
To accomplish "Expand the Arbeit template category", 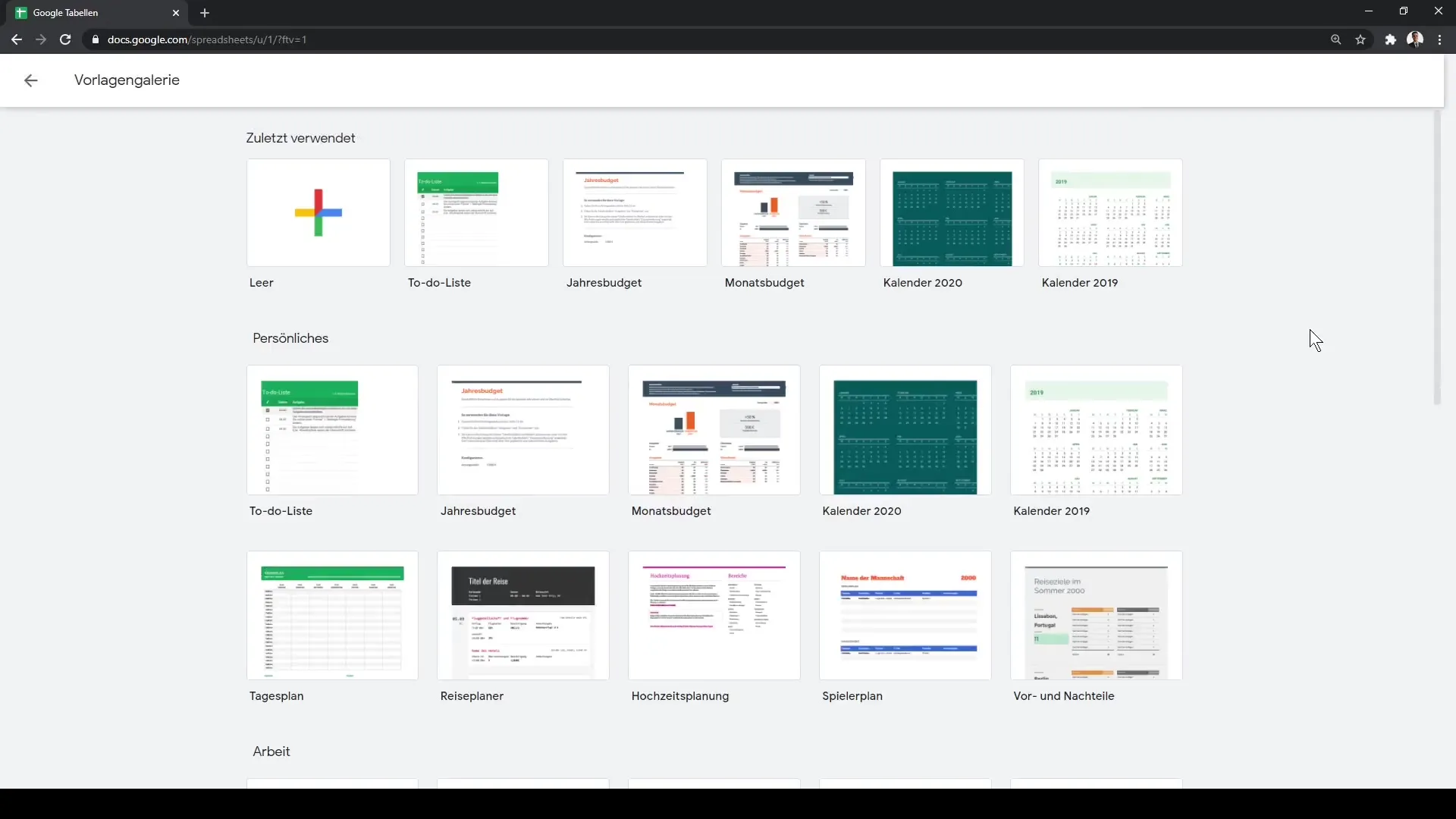I will (x=271, y=751).
